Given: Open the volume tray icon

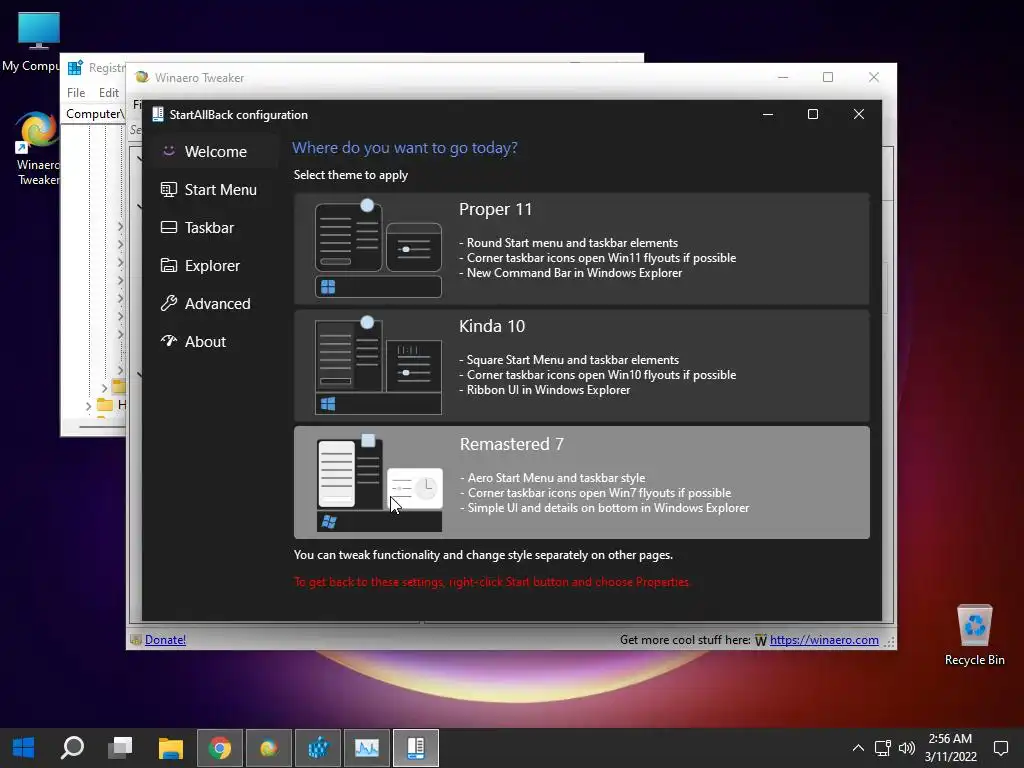Looking at the screenshot, I should (906, 748).
